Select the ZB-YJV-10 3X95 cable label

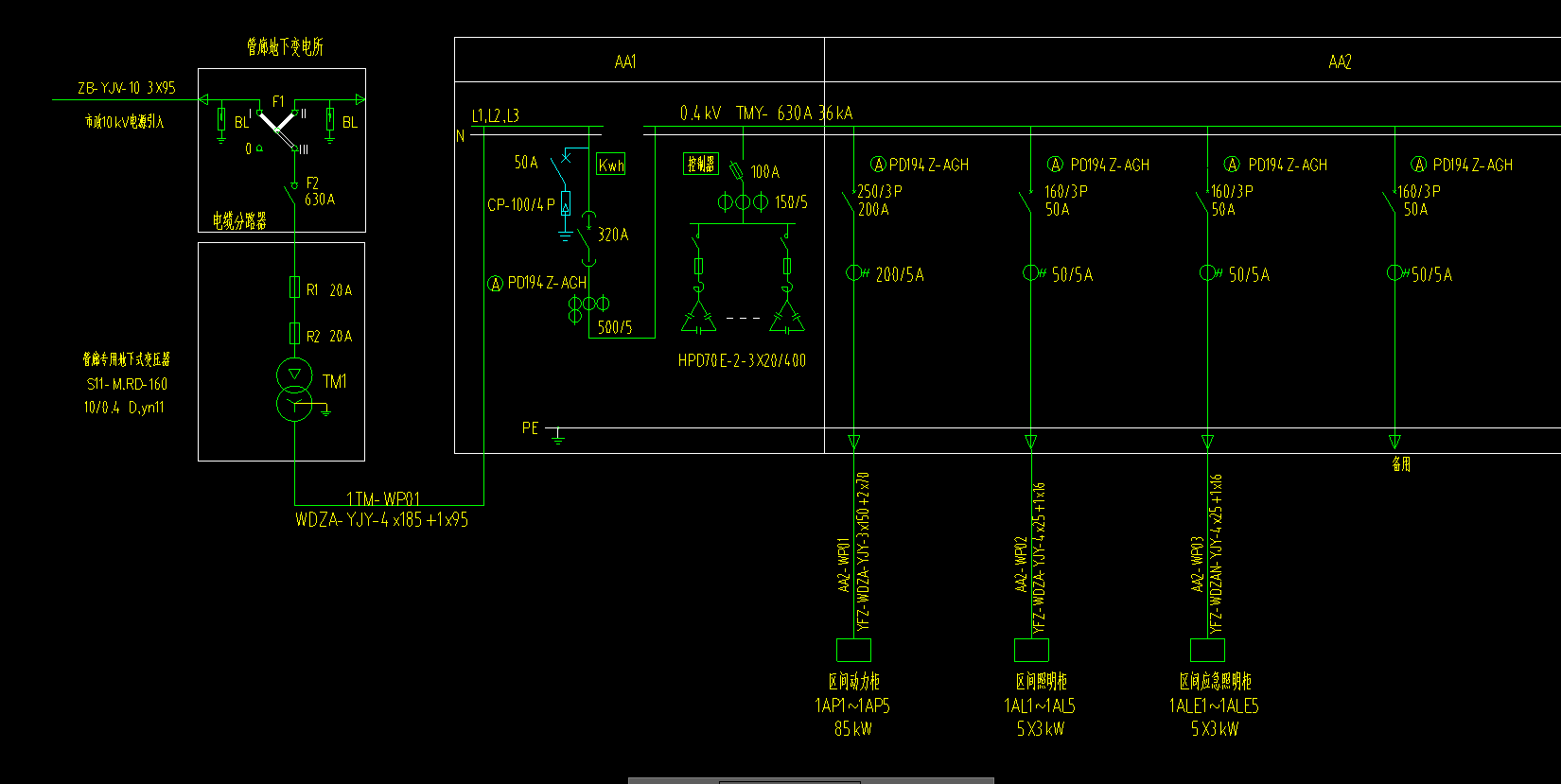point(126,88)
